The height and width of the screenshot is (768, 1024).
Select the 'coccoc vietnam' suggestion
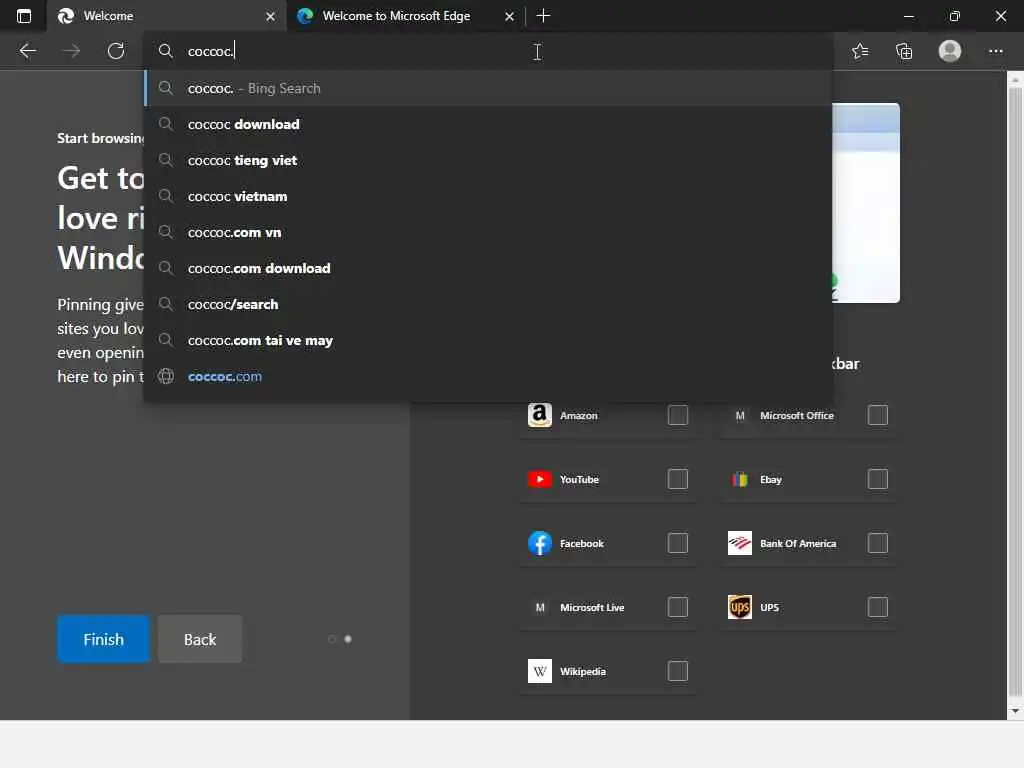tap(488, 196)
